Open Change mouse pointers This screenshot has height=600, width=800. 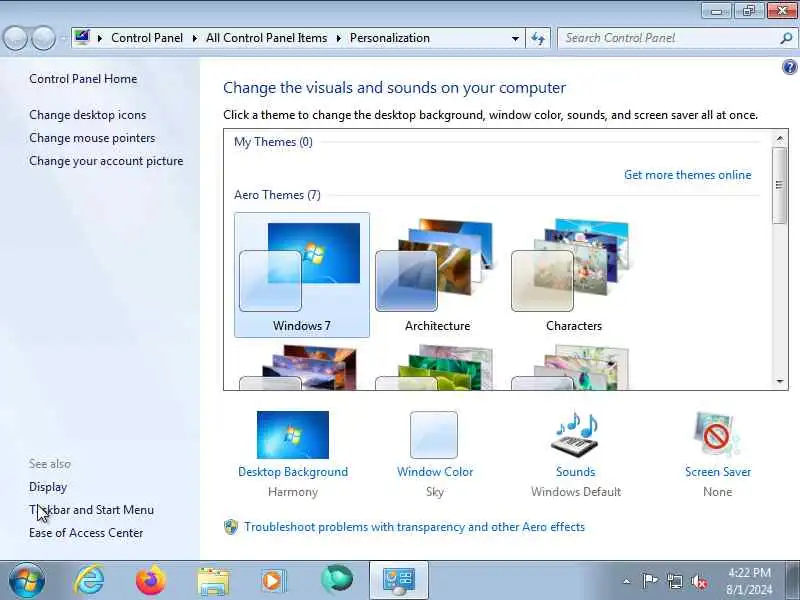[x=92, y=138]
